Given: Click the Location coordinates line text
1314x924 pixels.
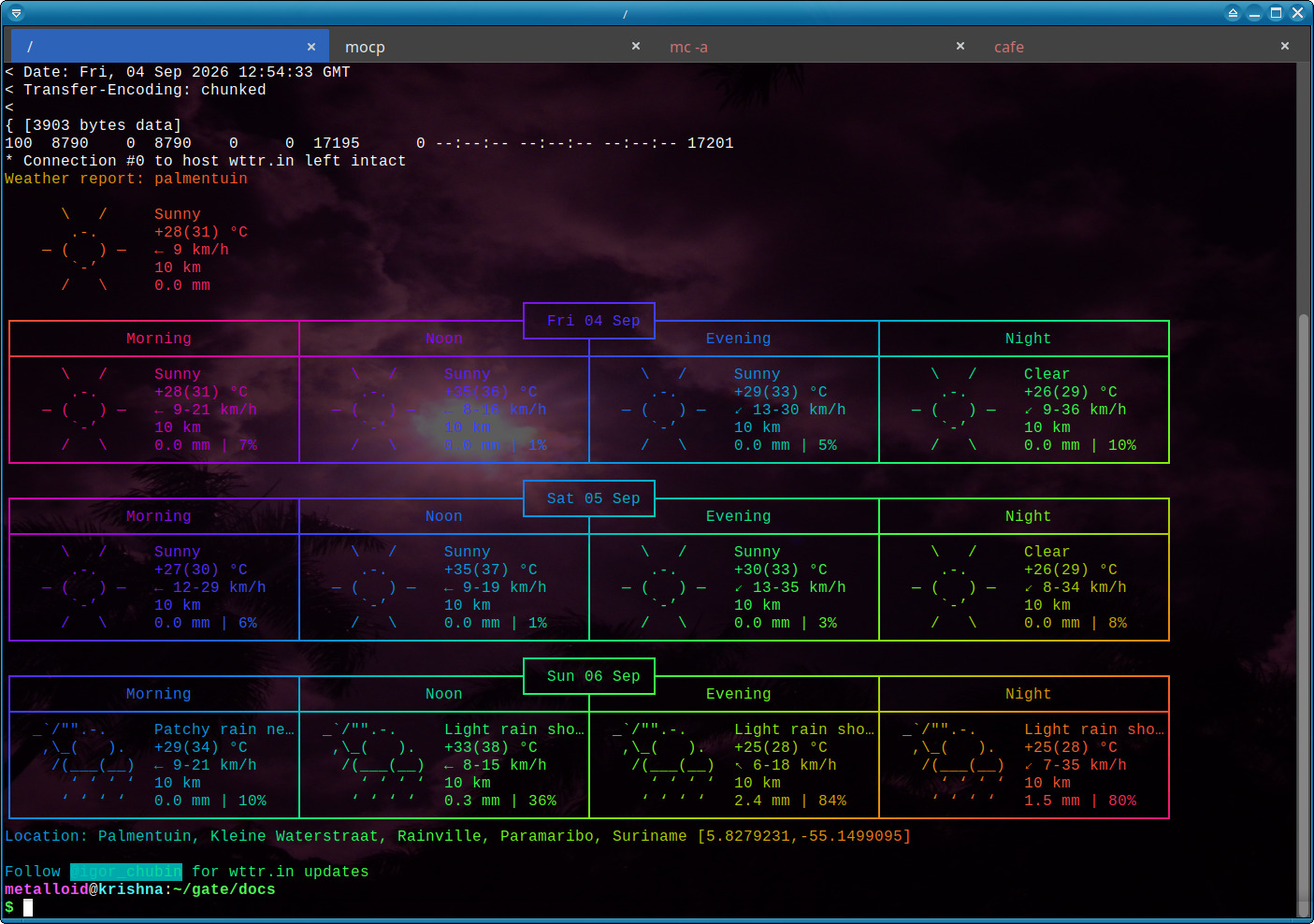Looking at the screenshot, I should click(x=457, y=836).
